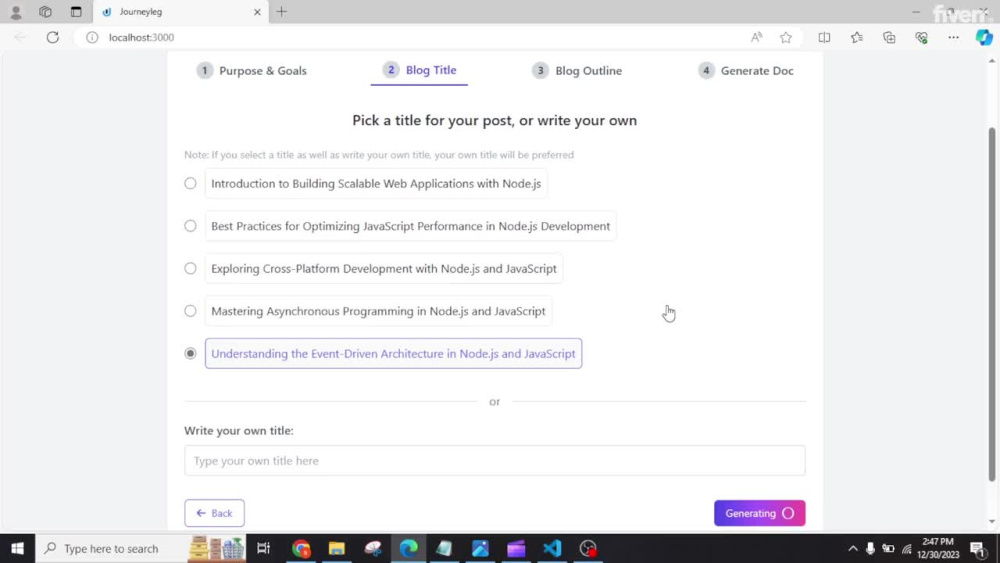The height and width of the screenshot is (563, 1000).
Task: Open the Copilot sidebar icon
Action: (x=983, y=38)
